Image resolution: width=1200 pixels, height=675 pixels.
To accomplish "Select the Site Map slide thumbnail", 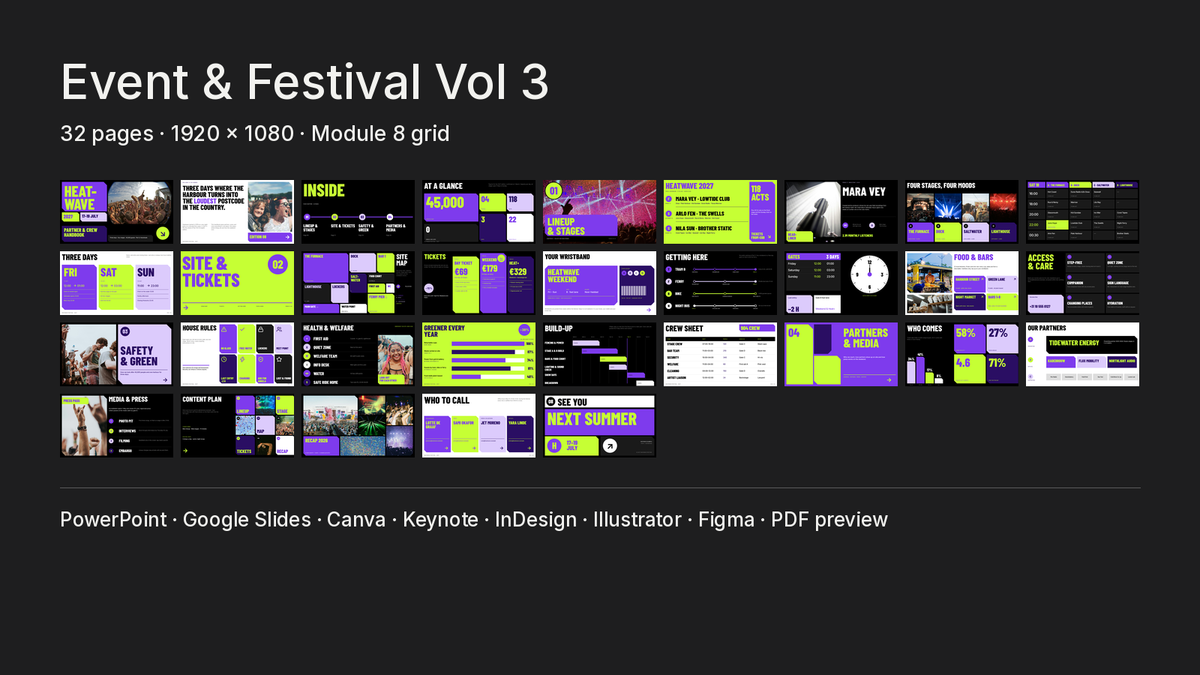I will pyautogui.click(x=358, y=283).
